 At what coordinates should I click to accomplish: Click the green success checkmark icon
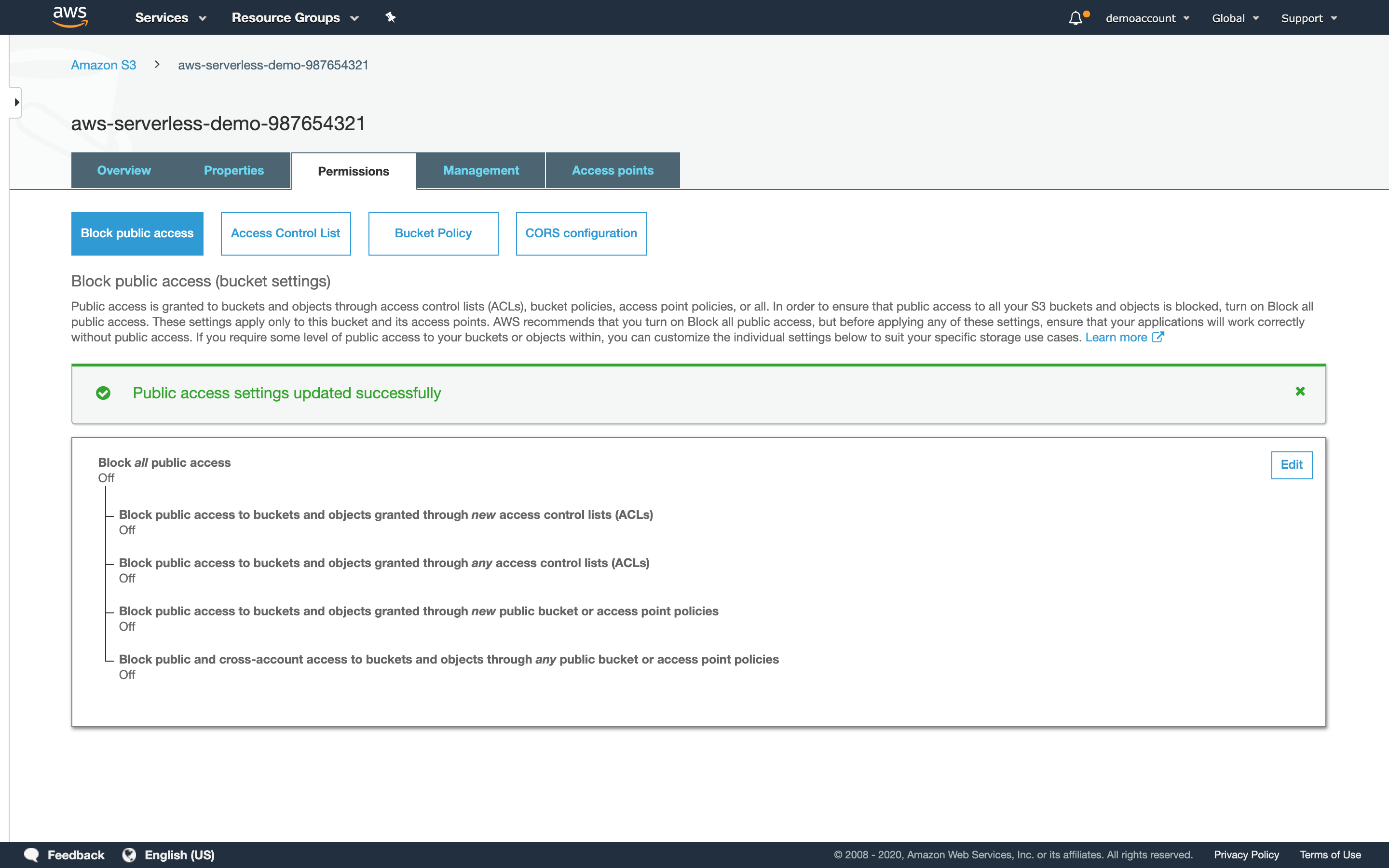pyautogui.click(x=103, y=393)
